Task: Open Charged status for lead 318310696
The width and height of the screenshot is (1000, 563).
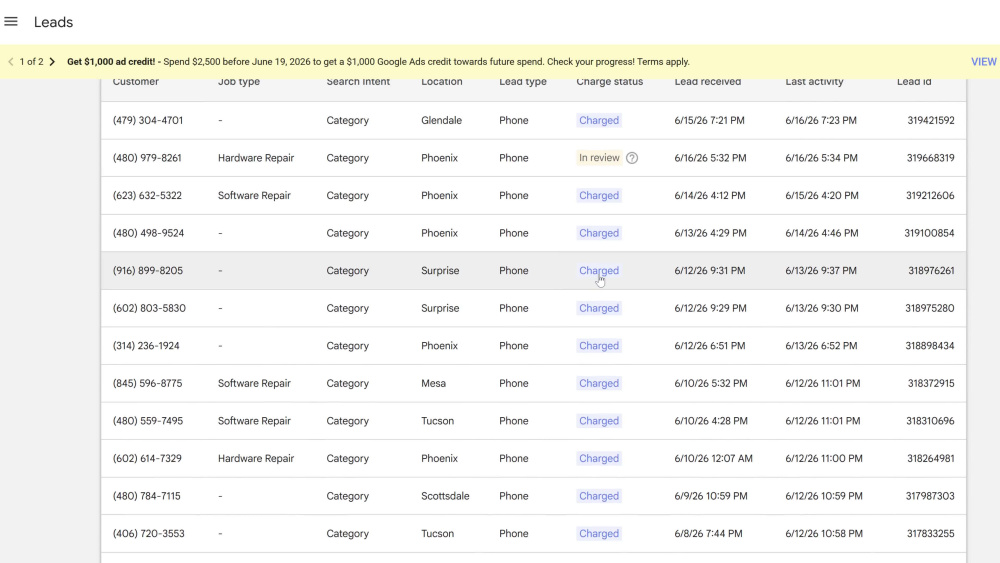Action: coord(599,421)
